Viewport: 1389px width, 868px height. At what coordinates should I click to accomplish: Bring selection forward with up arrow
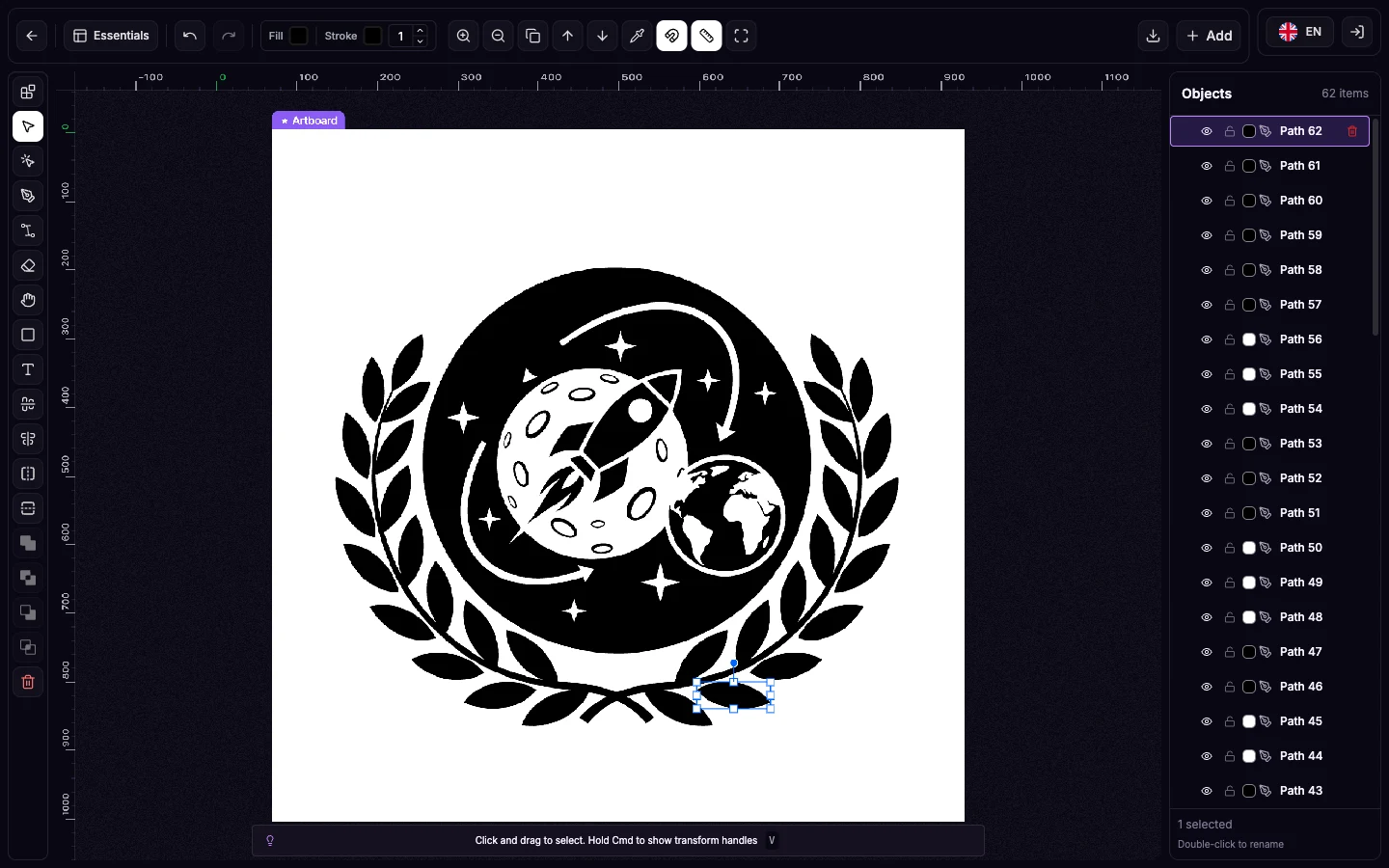568,36
